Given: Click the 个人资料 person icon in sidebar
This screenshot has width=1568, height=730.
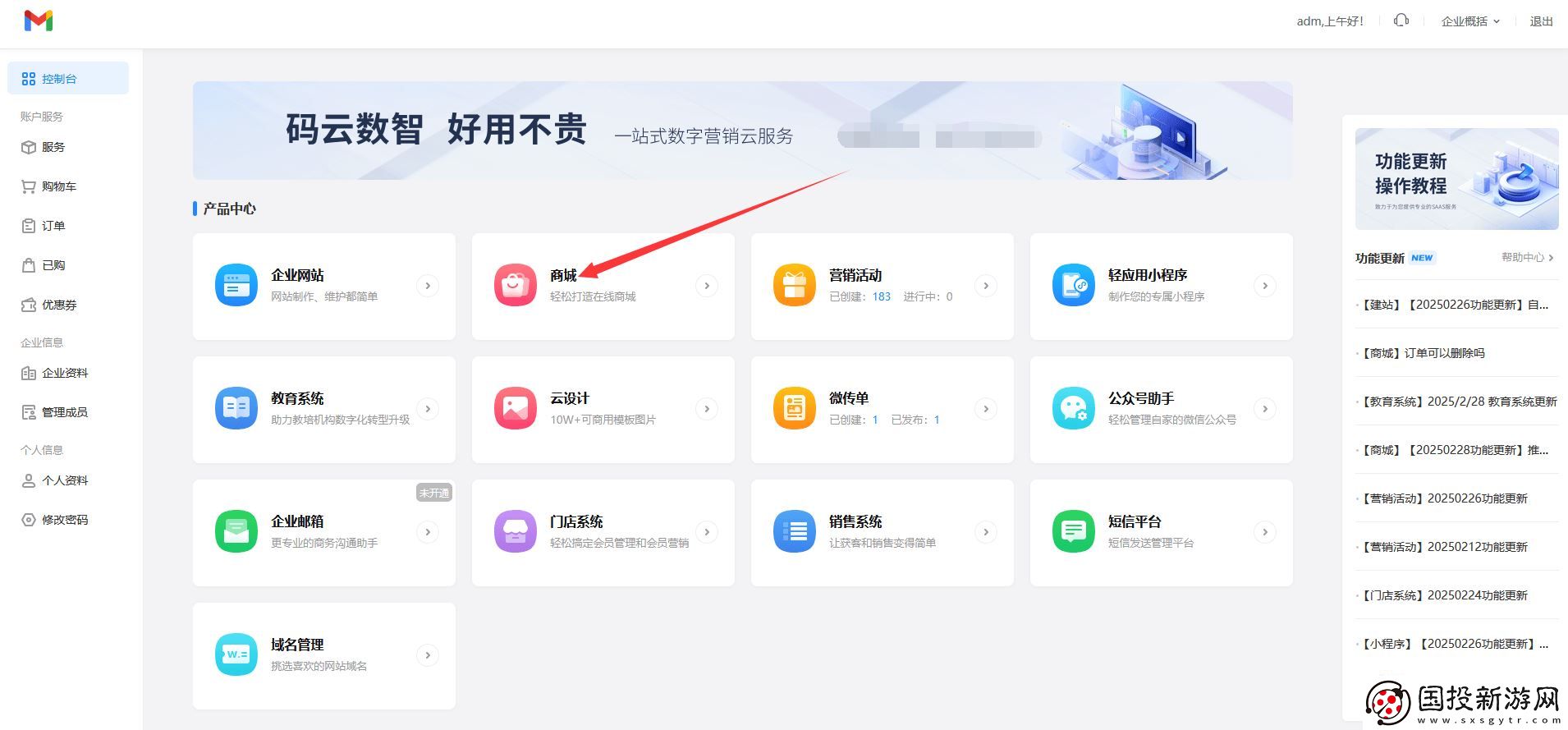Looking at the screenshot, I should coord(29,480).
